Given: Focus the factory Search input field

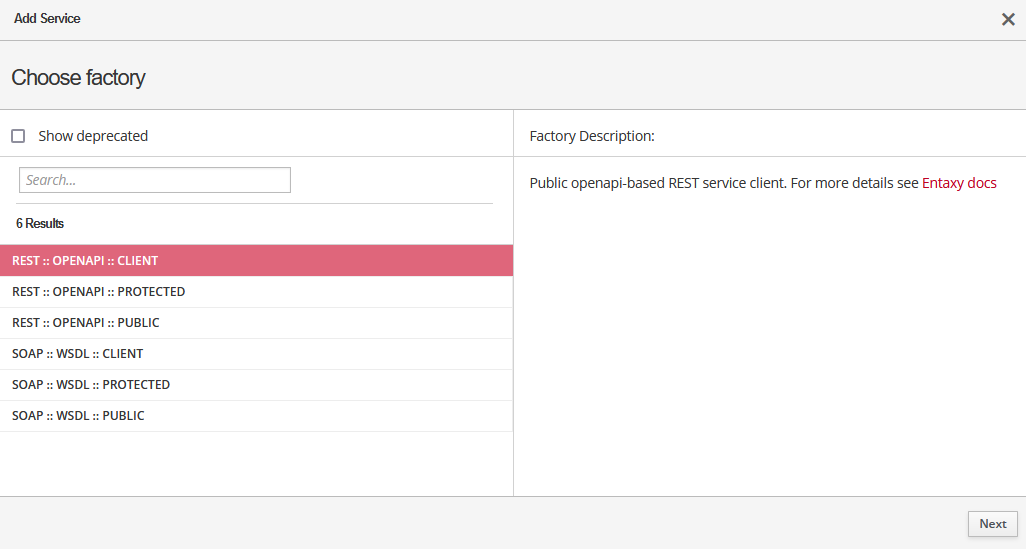Looking at the screenshot, I should [x=155, y=180].
